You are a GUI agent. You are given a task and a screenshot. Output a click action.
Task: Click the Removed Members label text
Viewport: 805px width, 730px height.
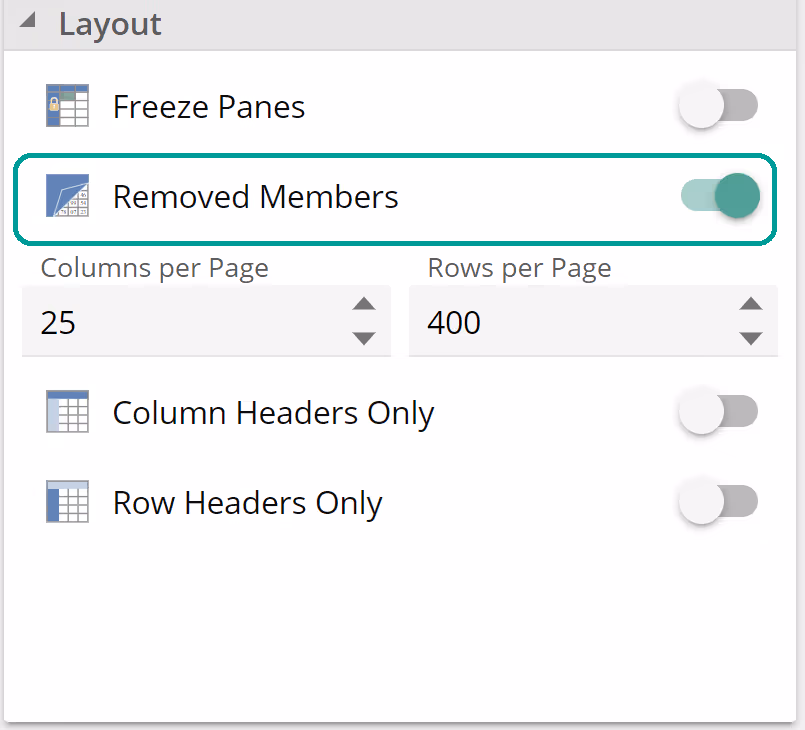(255, 197)
